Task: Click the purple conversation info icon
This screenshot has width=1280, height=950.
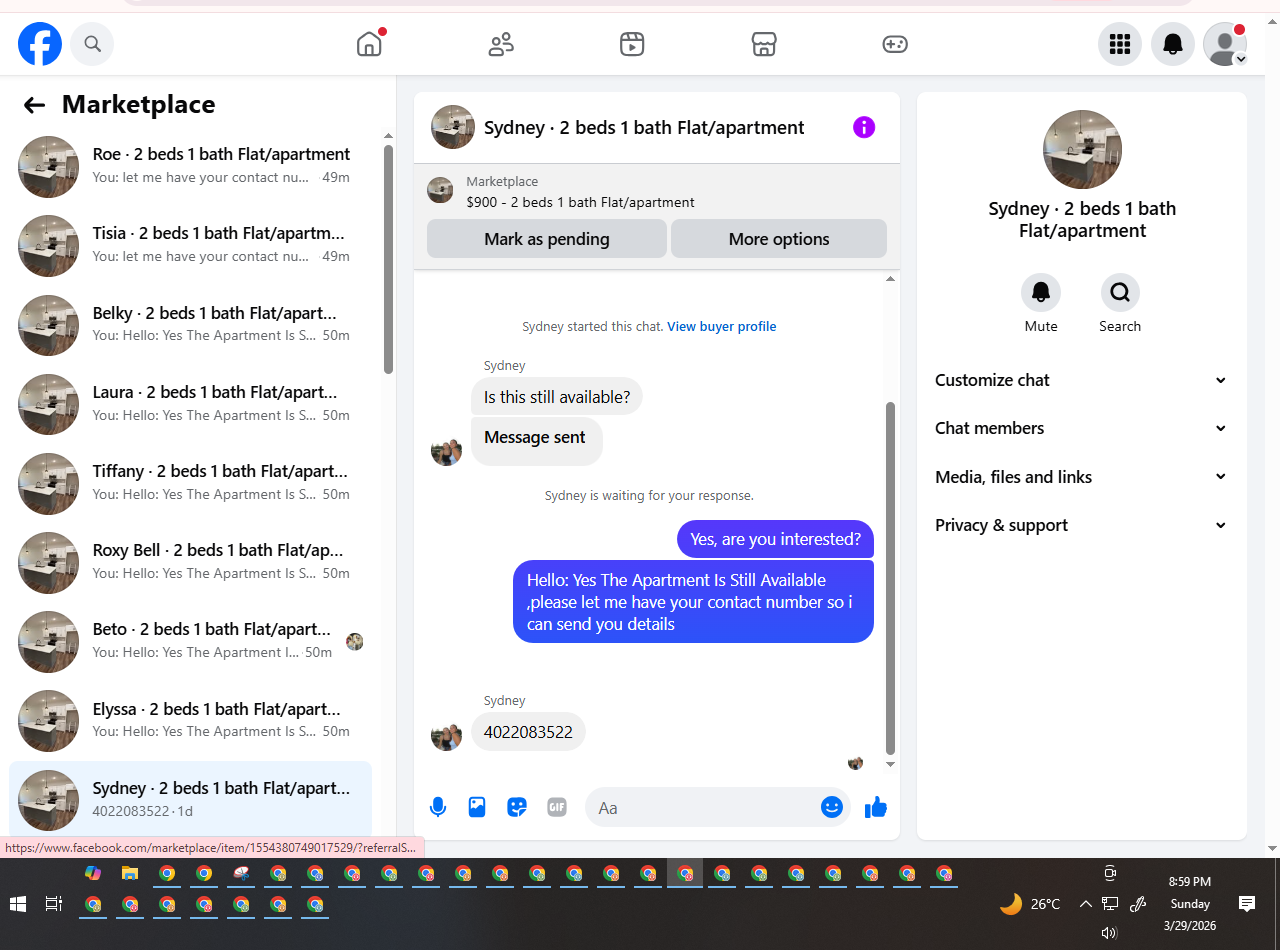Action: 864,127
